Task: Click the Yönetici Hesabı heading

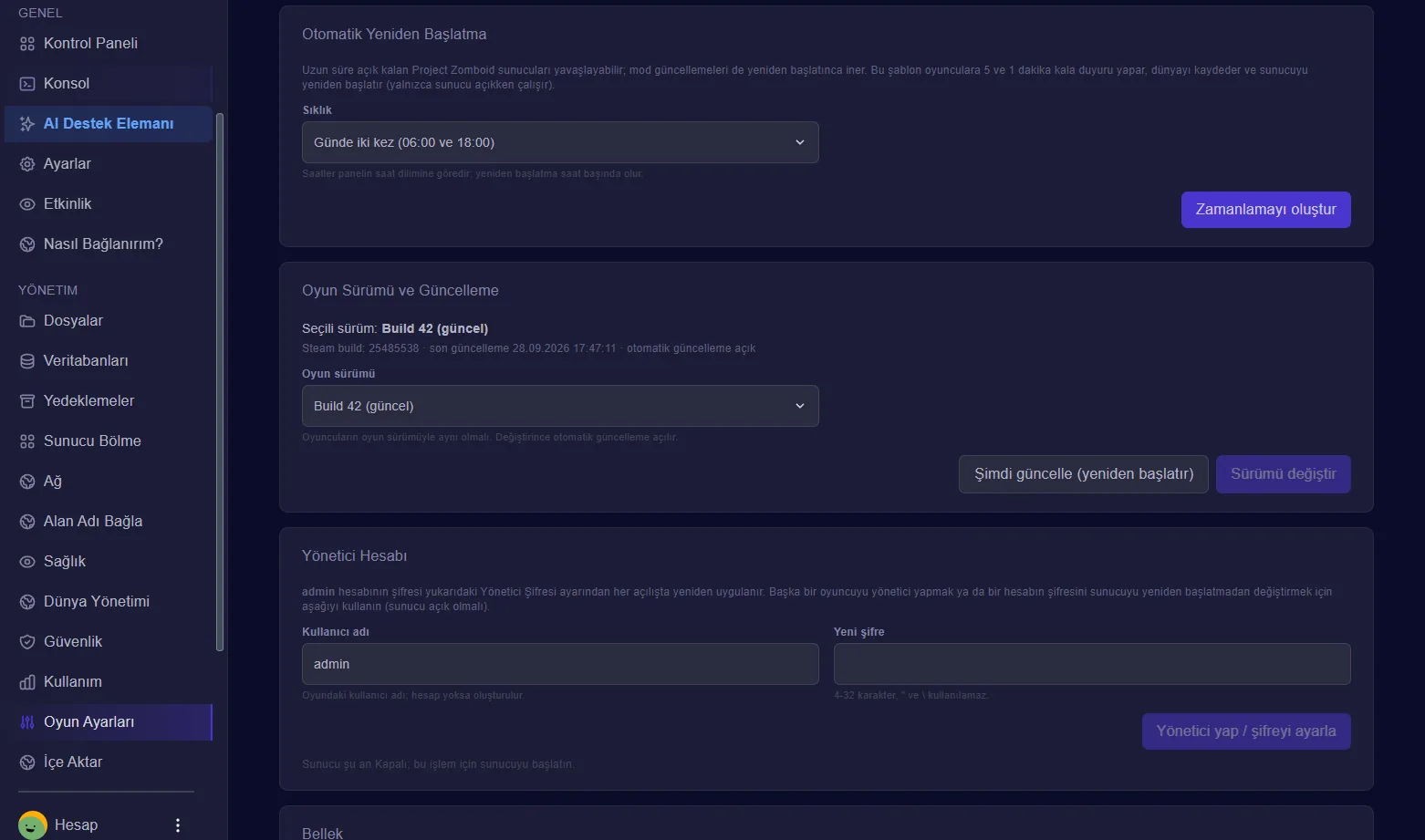Action: pos(355,556)
